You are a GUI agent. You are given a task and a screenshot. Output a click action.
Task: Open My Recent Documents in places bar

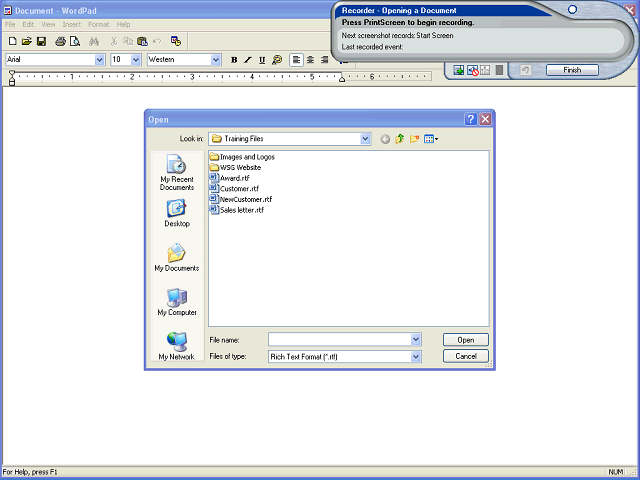click(177, 172)
